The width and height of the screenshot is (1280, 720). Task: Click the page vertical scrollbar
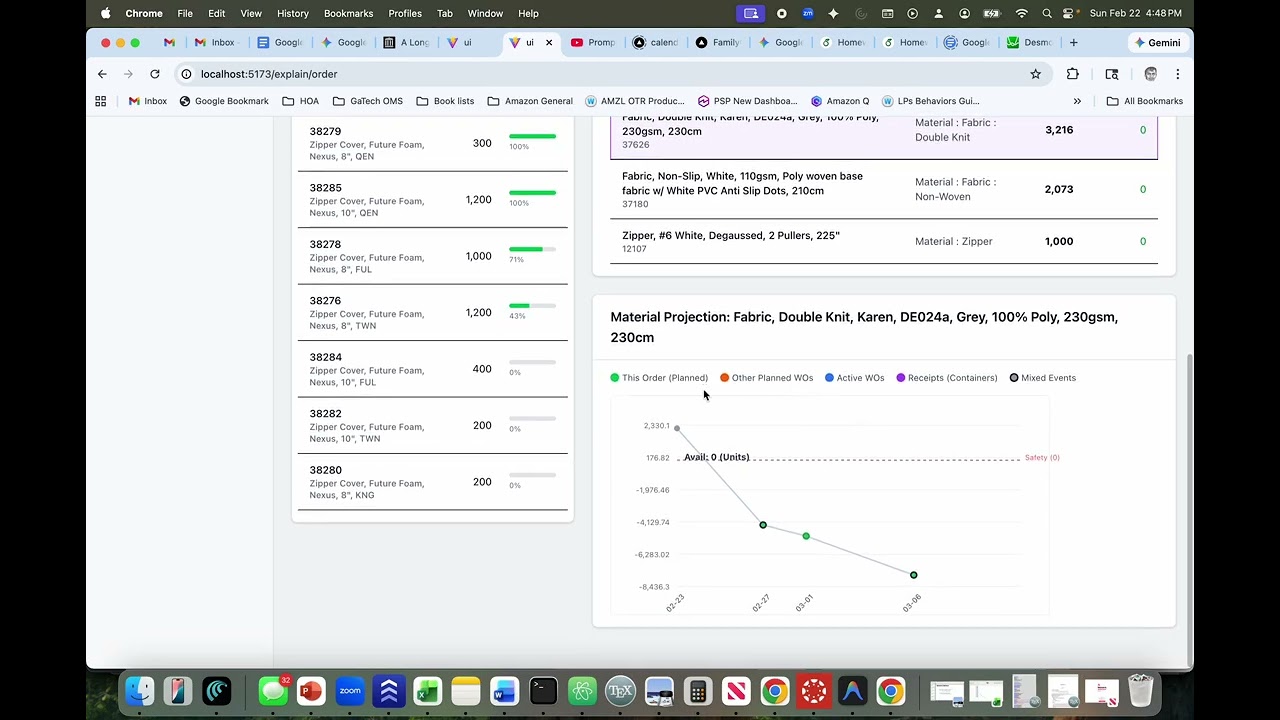click(x=1188, y=510)
